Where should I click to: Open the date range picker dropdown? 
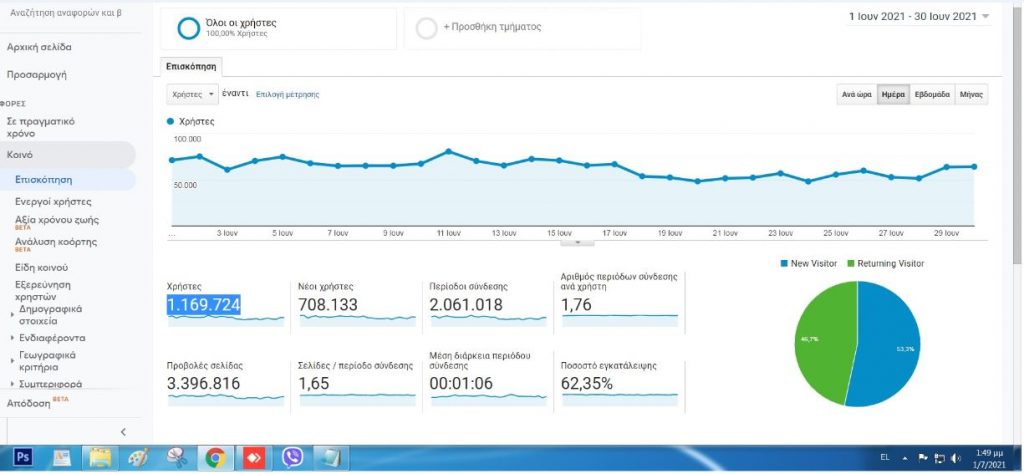[x=919, y=17]
